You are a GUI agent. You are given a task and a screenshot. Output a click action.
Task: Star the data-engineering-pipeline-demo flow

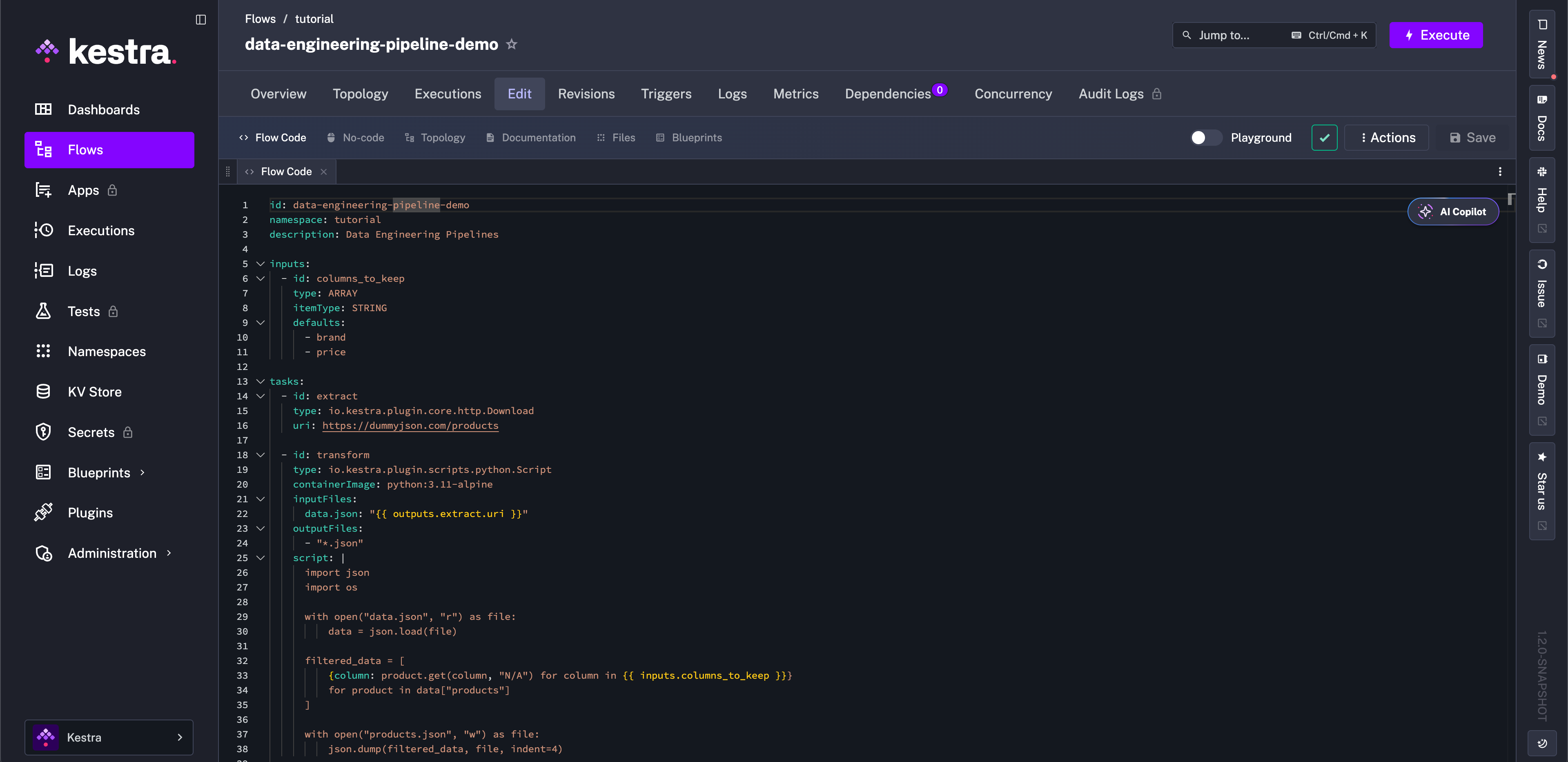pyautogui.click(x=512, y=44)
